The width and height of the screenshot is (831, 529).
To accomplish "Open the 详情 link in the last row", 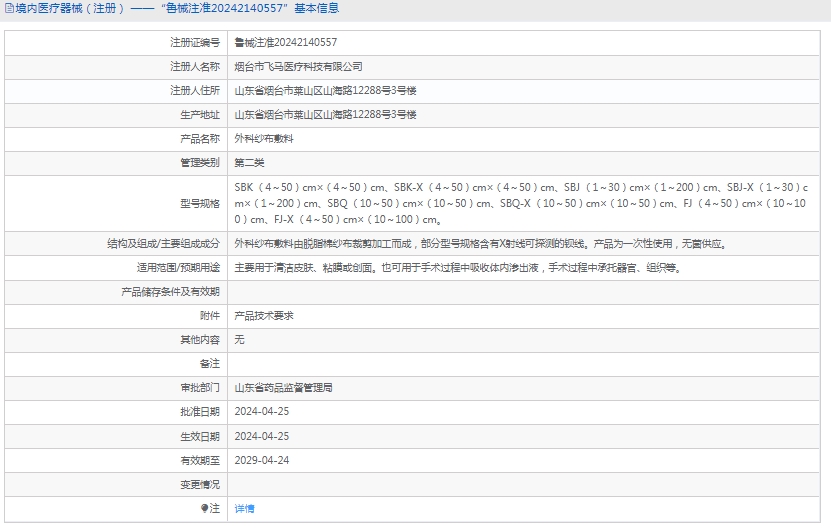I will click(x=244, y=509).
